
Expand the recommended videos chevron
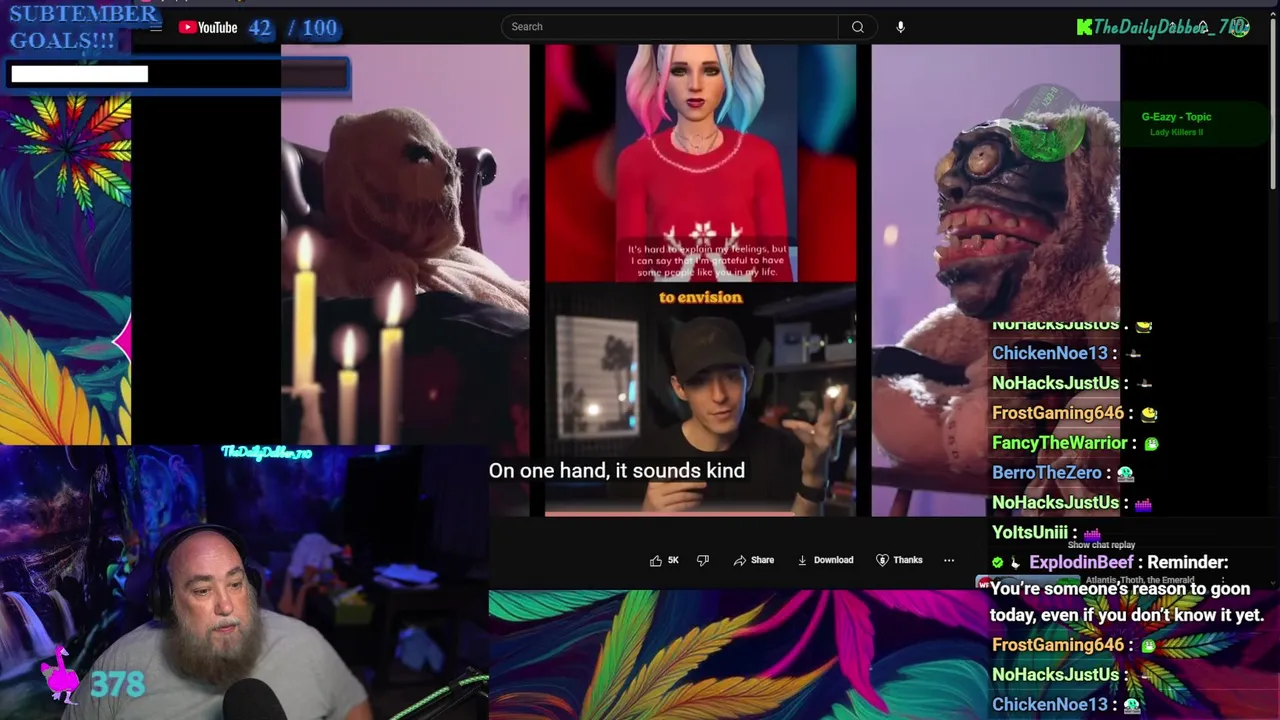[x=1272, y=582]
